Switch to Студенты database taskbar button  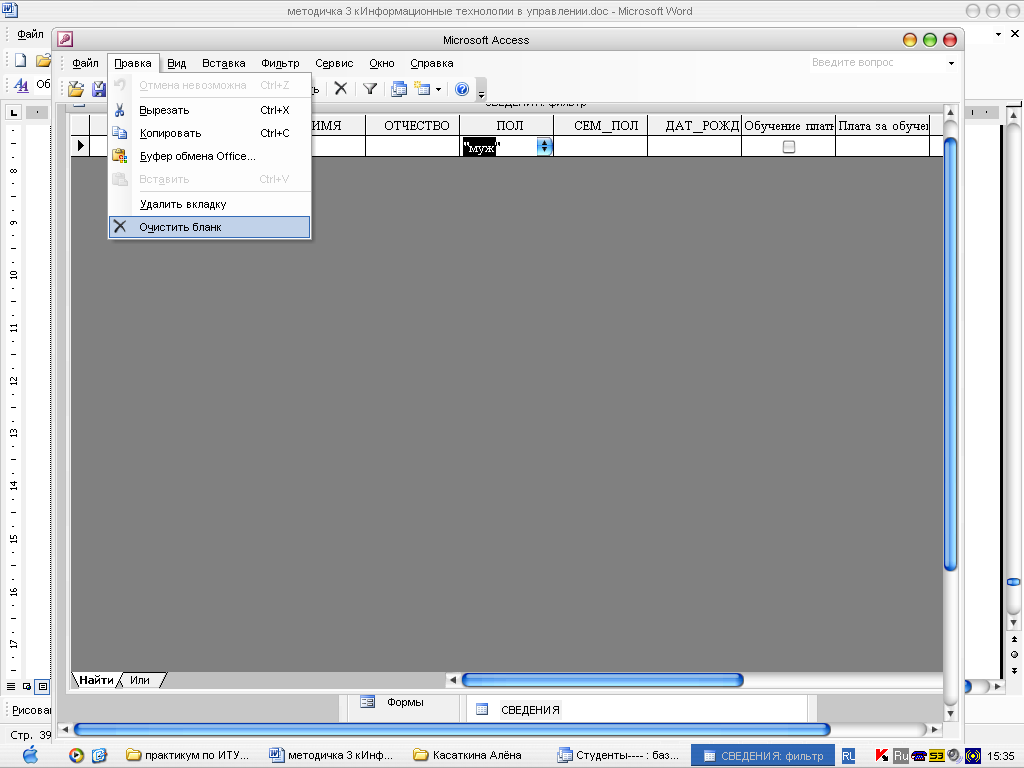[x=619, y=756]
